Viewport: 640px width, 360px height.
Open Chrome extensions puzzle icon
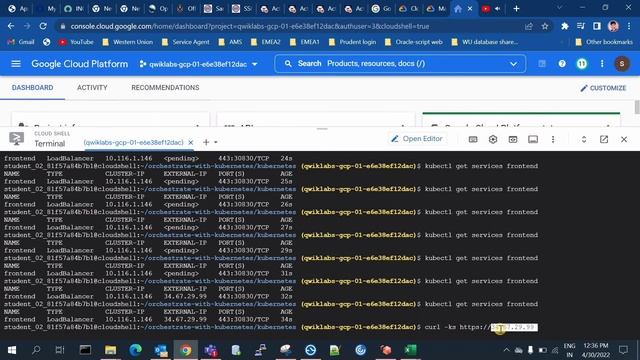564,26
